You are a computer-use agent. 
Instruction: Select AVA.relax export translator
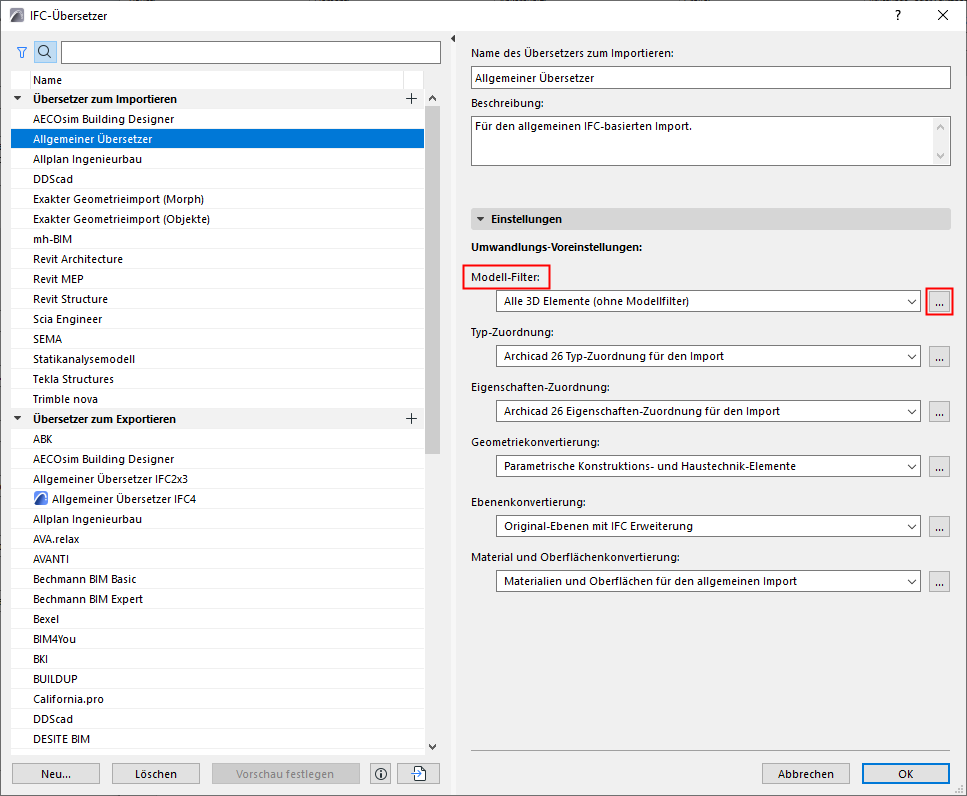click(x=217, y=539)
